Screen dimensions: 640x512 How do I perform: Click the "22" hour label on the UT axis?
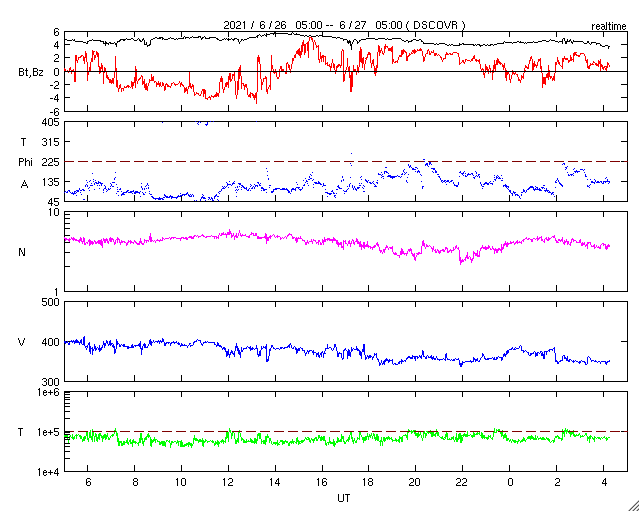point(462,482)
